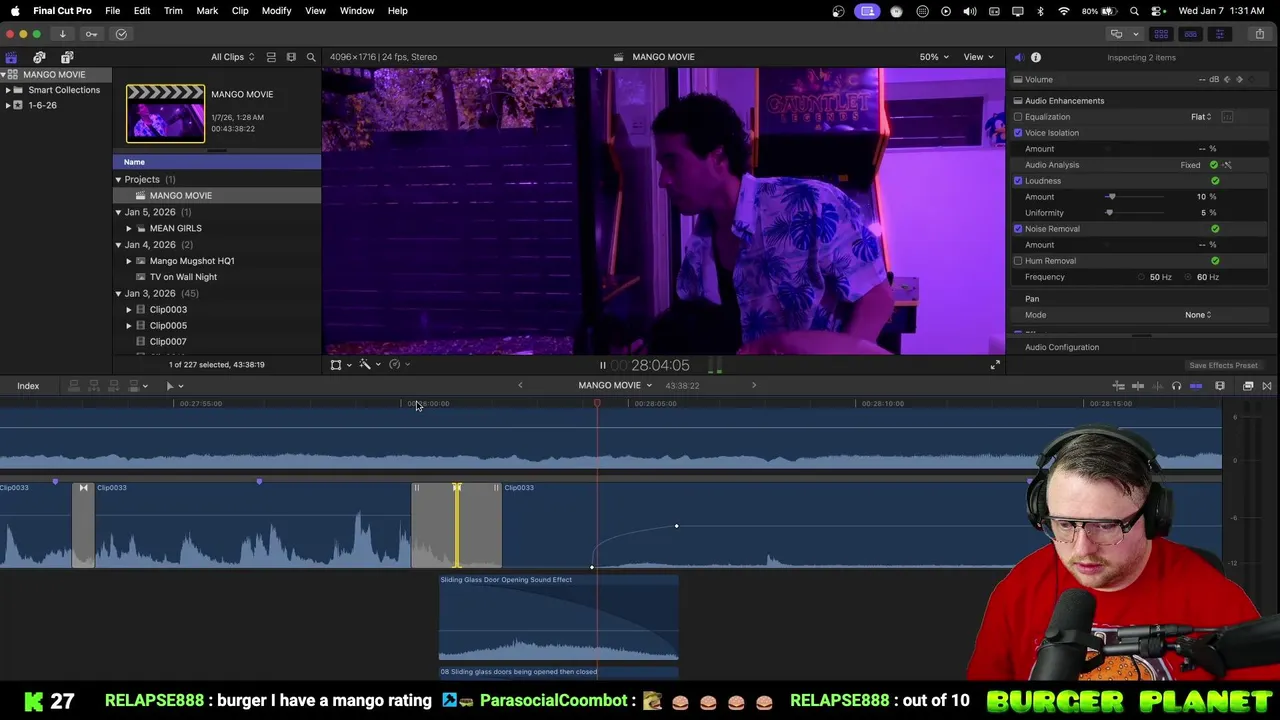Open the Flat equalization preset dropdown
This screenshot has height=720, width=1280.
[x=1201, y=117]
